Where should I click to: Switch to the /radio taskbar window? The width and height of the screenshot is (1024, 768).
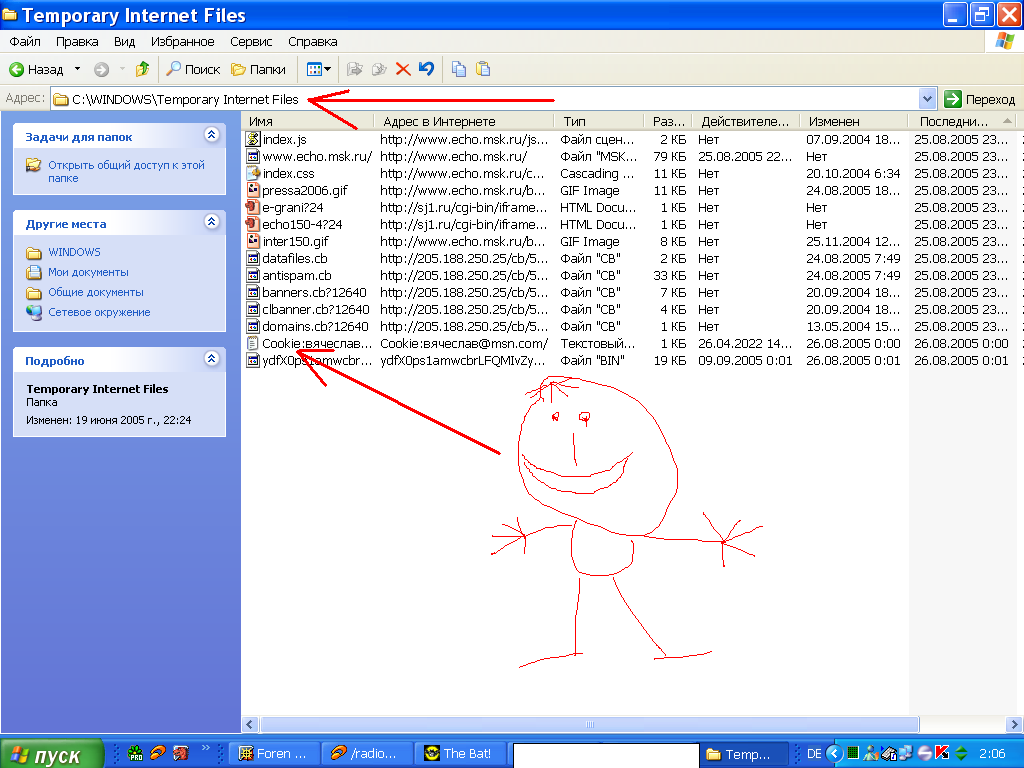(x=366, y=754)
